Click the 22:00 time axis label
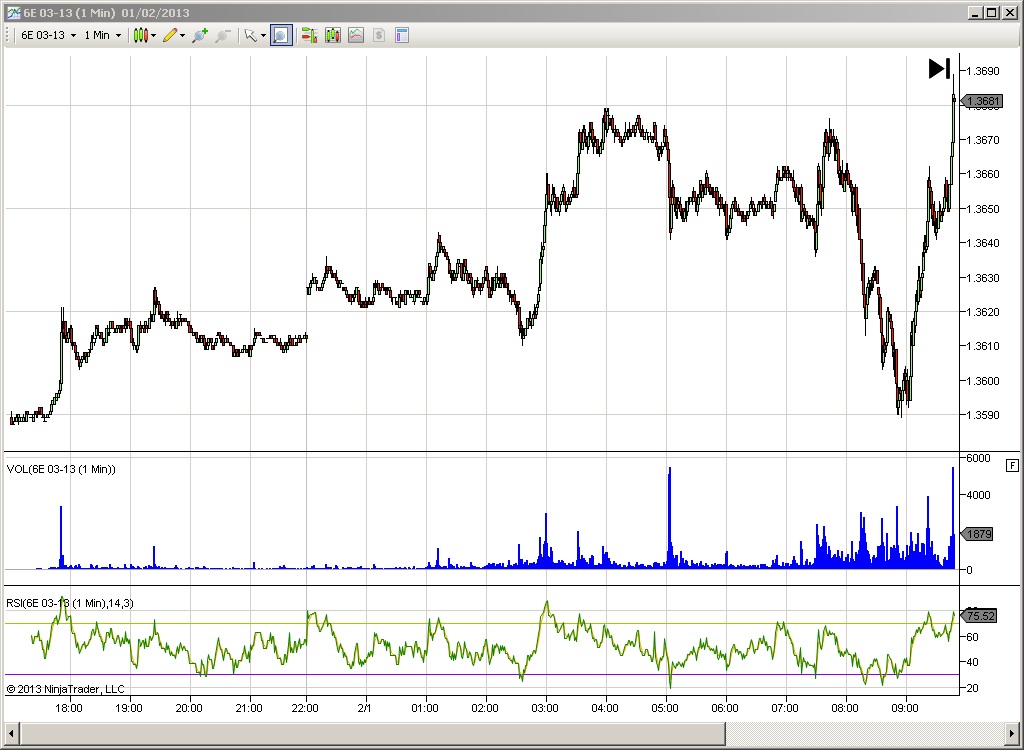The height and width of the screenshot is (750, 1024). [x=305, y=708]
